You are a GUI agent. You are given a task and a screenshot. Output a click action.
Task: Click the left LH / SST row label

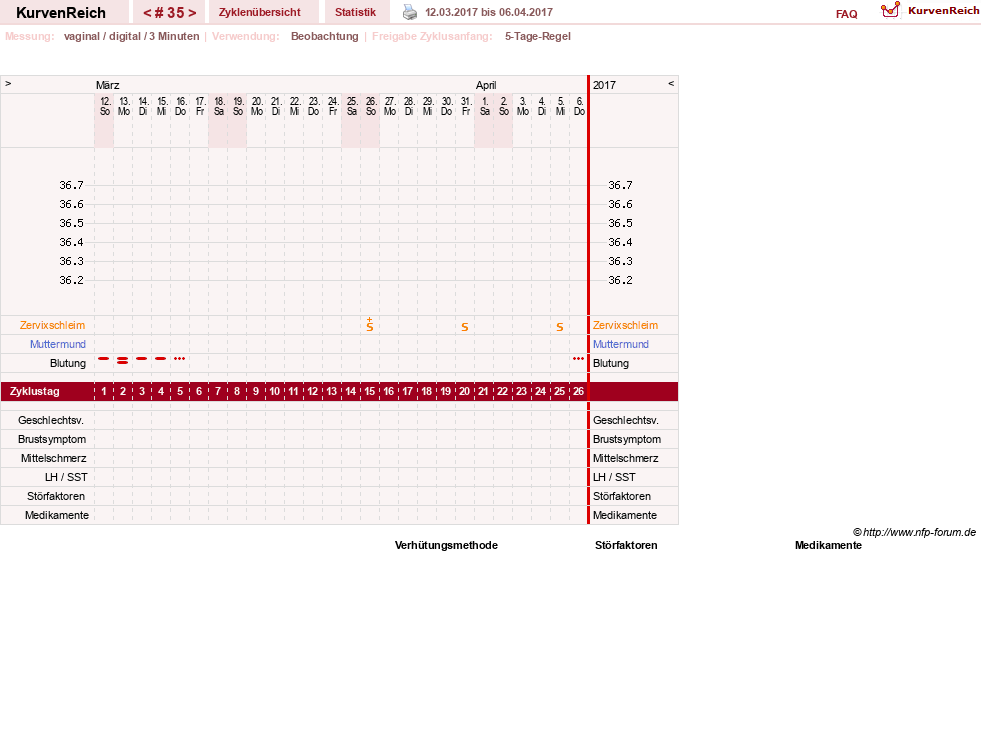pyautogui.click(x=66, y=477)
